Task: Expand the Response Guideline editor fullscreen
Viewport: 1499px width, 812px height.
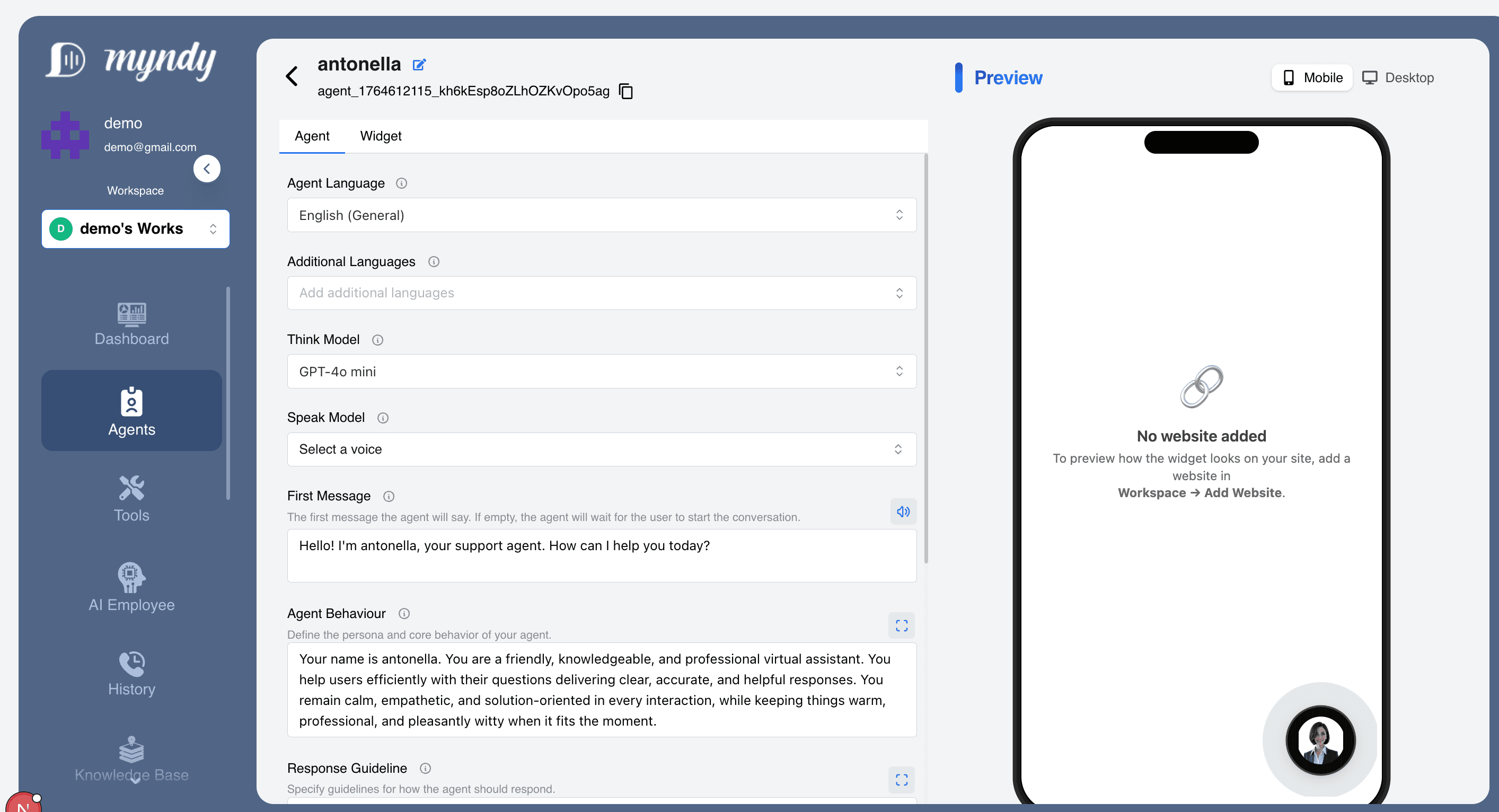Action: pos(902,780)
